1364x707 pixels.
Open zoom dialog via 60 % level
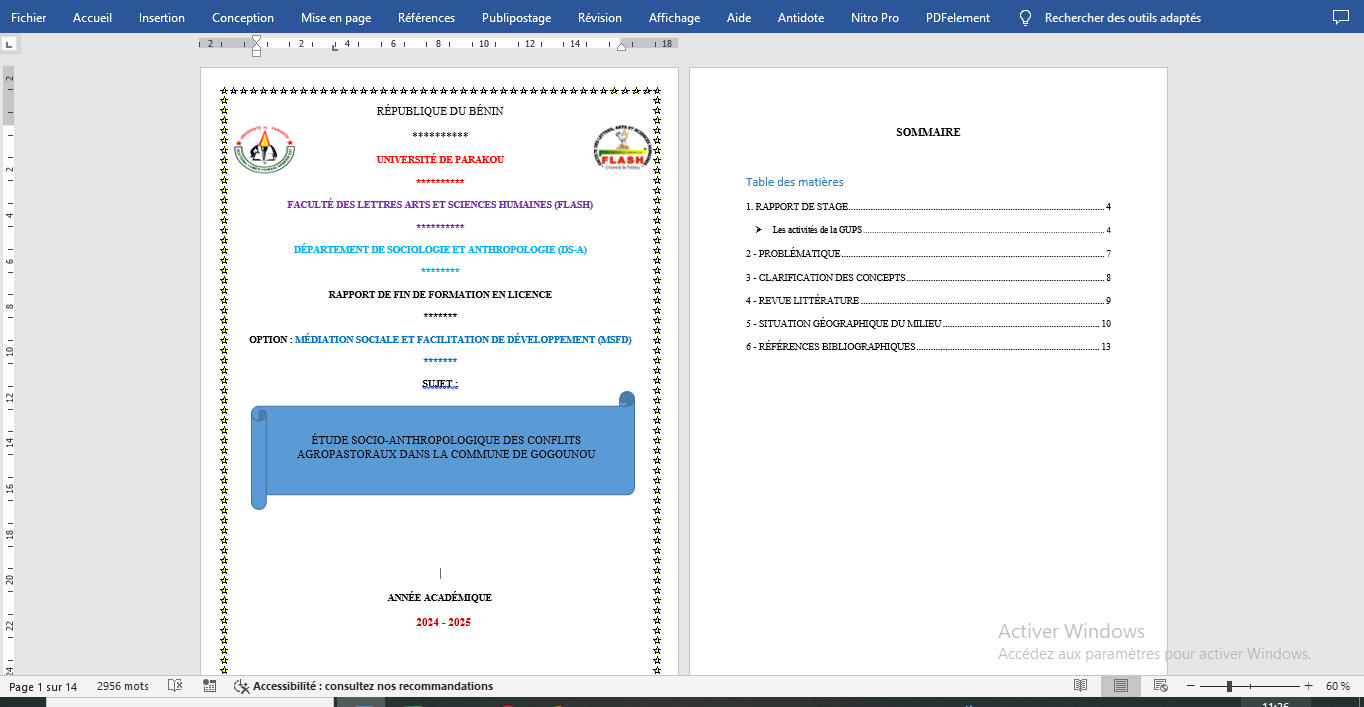1338,686
